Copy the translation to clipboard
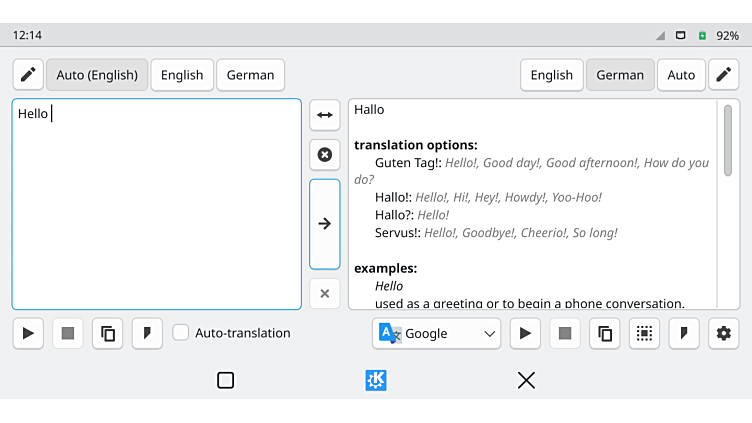The height and width of the screenshot is (423, 752). click(604, 333)
